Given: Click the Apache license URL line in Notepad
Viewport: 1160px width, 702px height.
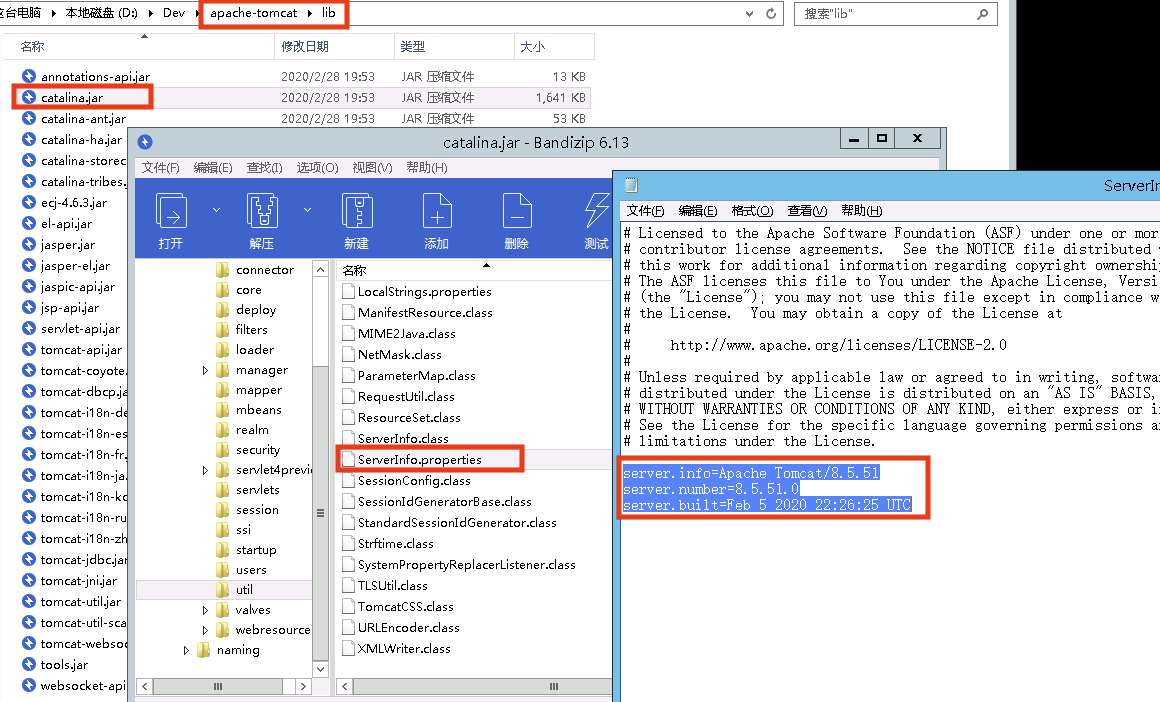Looking at the screenshot, I should (x=838, y=345).
